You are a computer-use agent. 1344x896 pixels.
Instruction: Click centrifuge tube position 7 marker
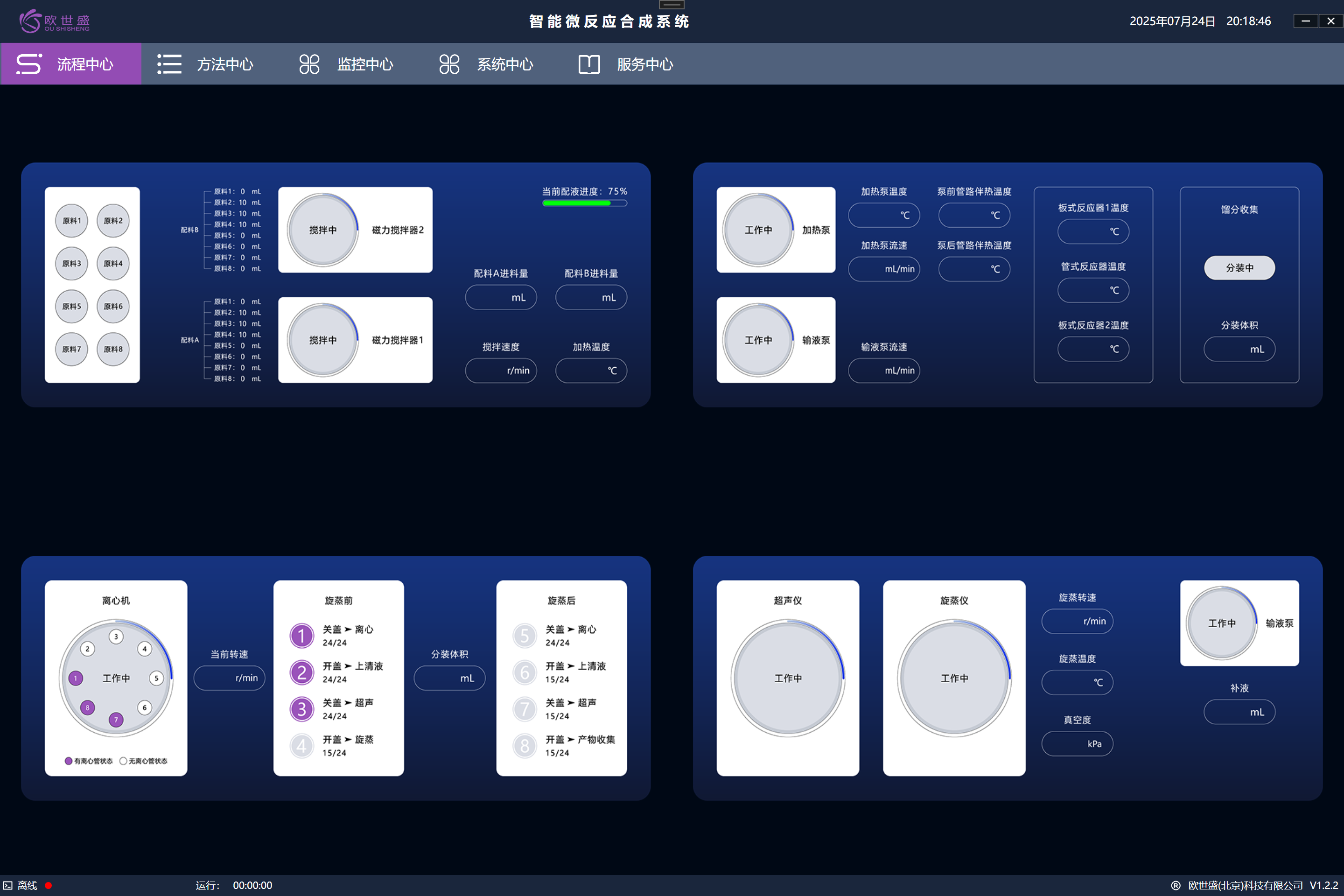click(116, 720)
